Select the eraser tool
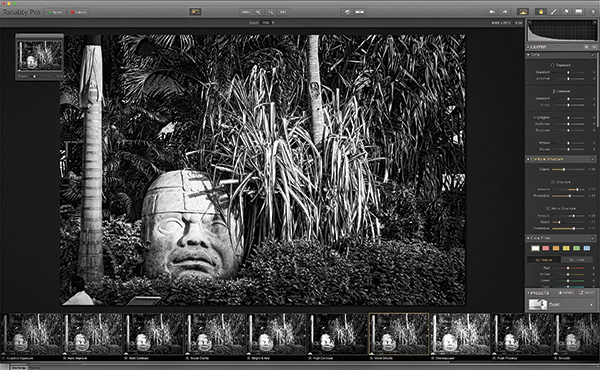The height and width of the screenshot is (370, 600). [x=566, y=12]
